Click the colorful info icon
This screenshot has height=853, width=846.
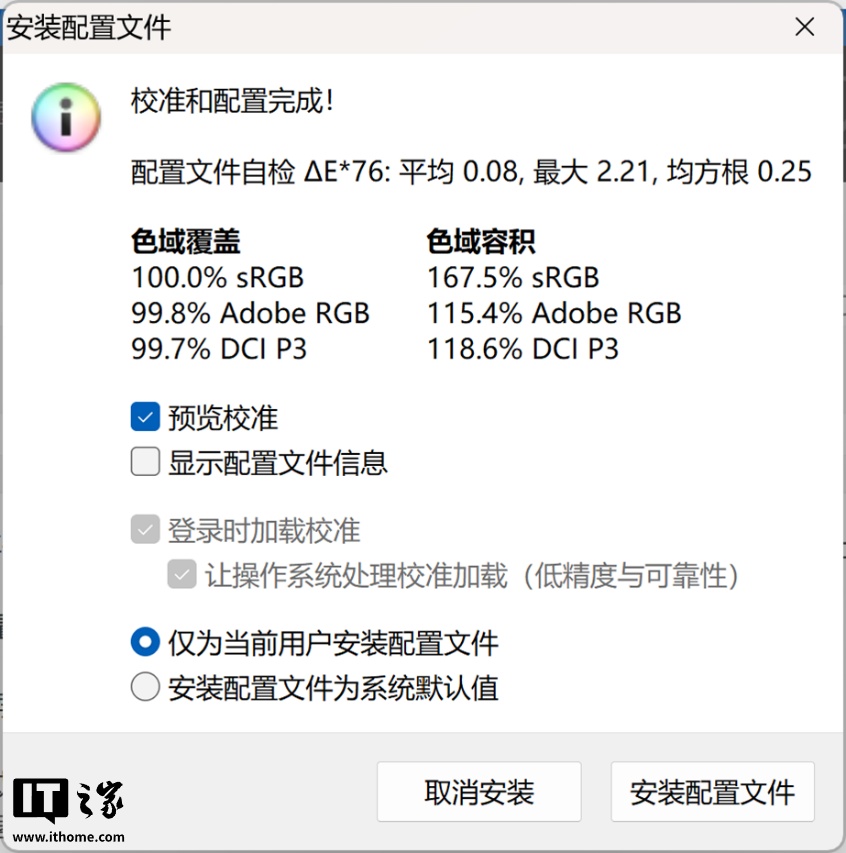pos(66,117)
